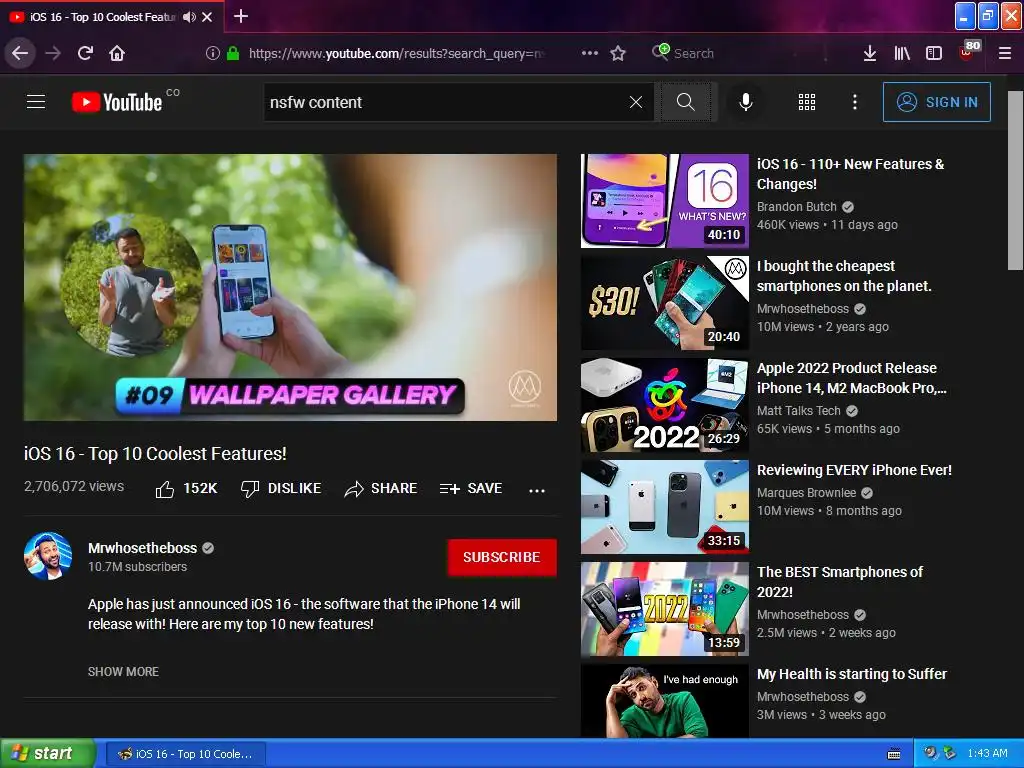Reload the current page
This screenshot has height=768, width=1024.
pyautogui.click(x=85, y=53)
